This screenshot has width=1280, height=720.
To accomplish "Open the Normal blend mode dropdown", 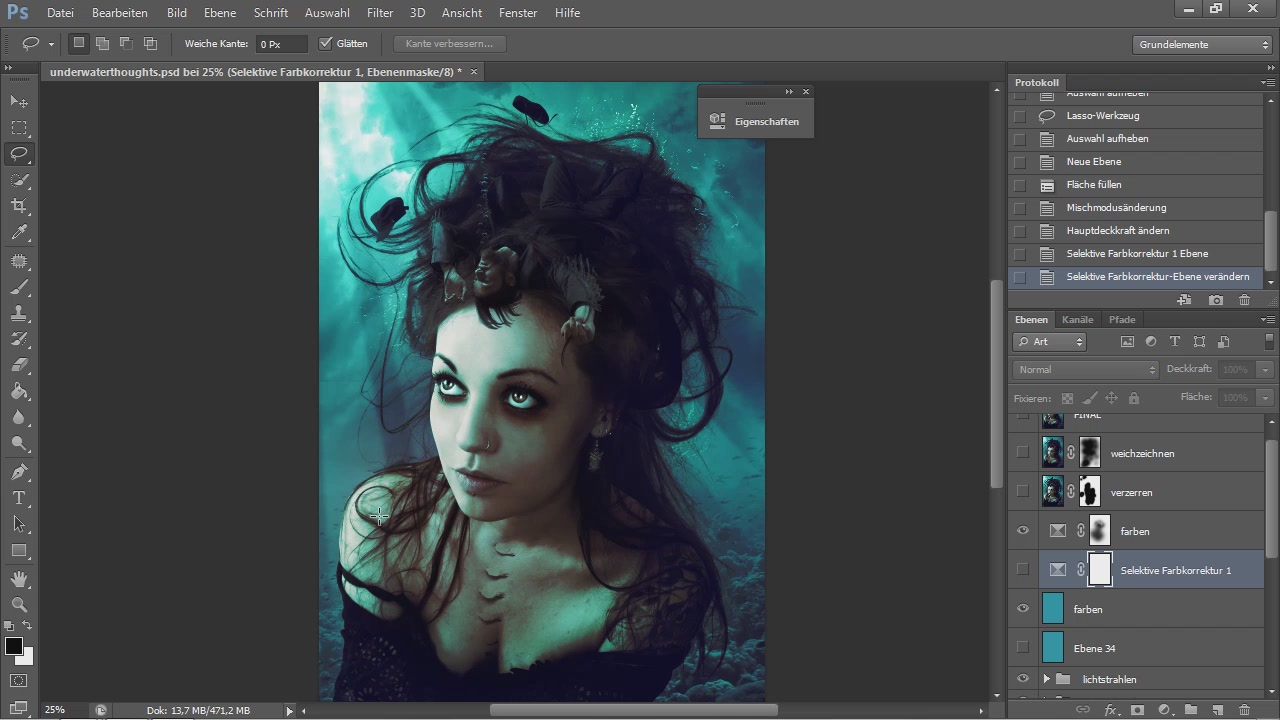I will point(1086,369).
